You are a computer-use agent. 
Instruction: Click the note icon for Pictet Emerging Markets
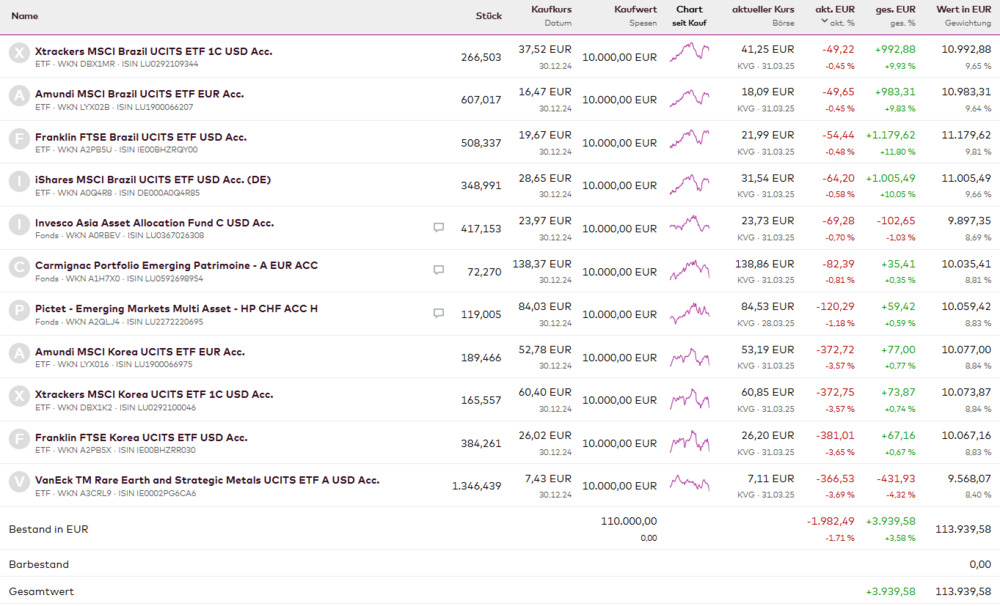[438, 313]
